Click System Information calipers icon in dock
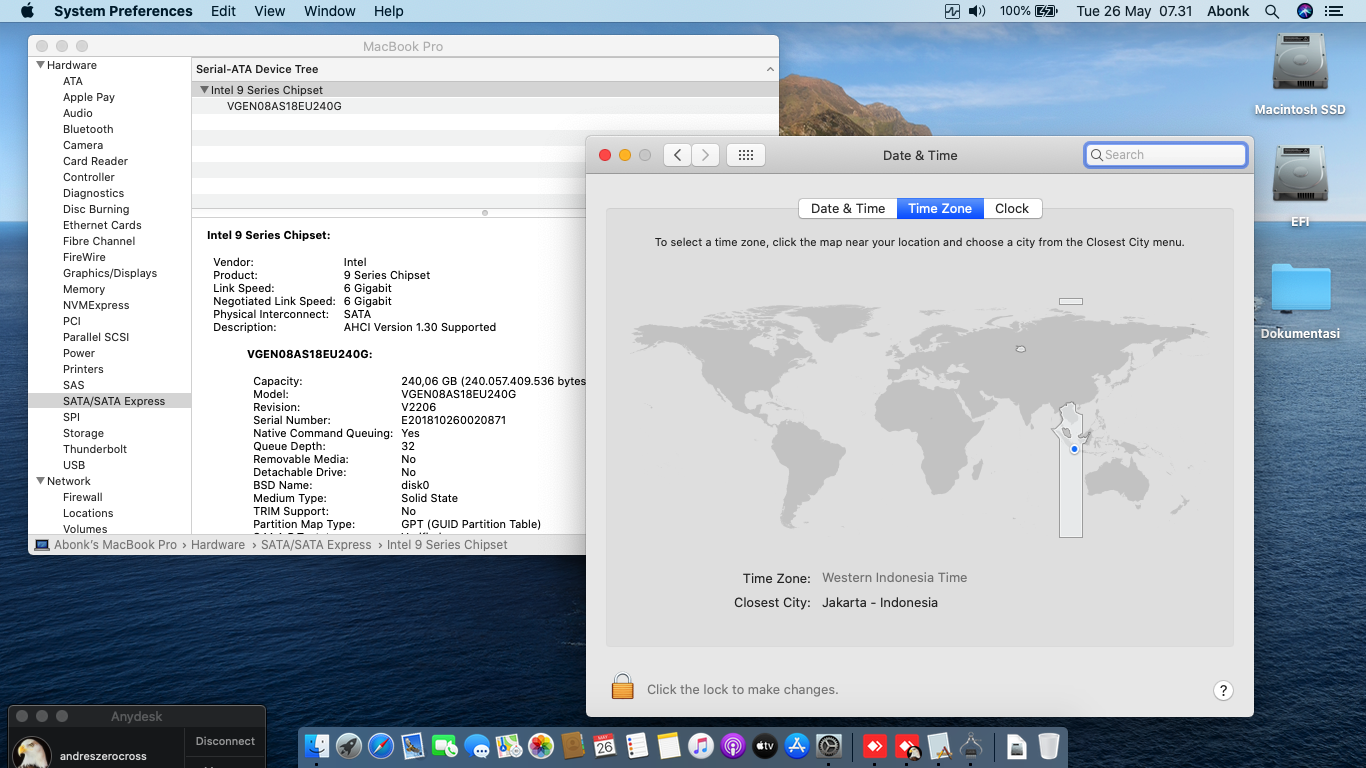Screen dimensions: 1366x768 click(971, 746)
